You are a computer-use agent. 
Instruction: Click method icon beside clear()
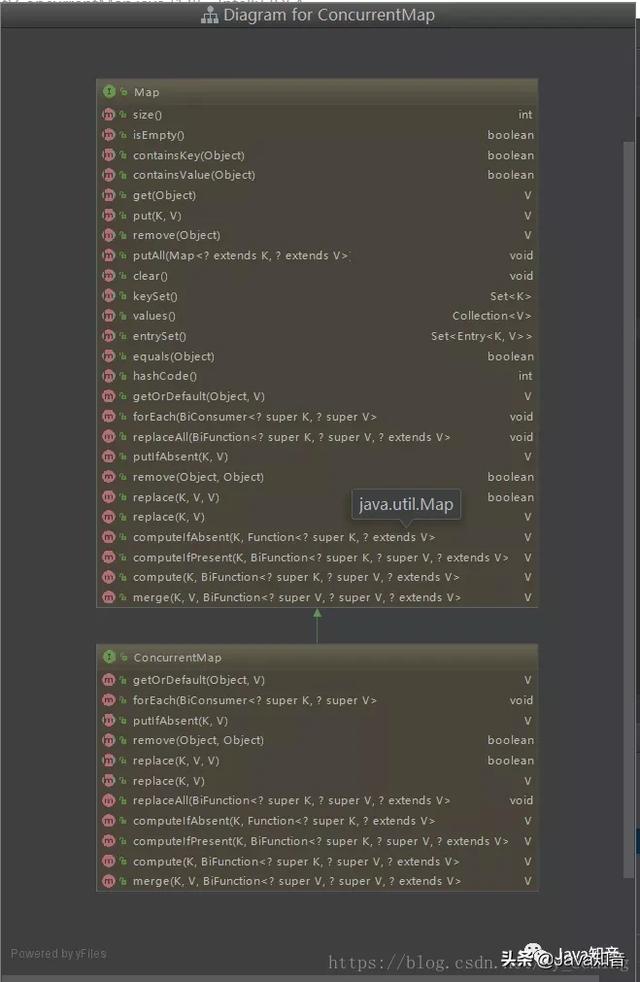pyautogui.click(x=108, y=276)
